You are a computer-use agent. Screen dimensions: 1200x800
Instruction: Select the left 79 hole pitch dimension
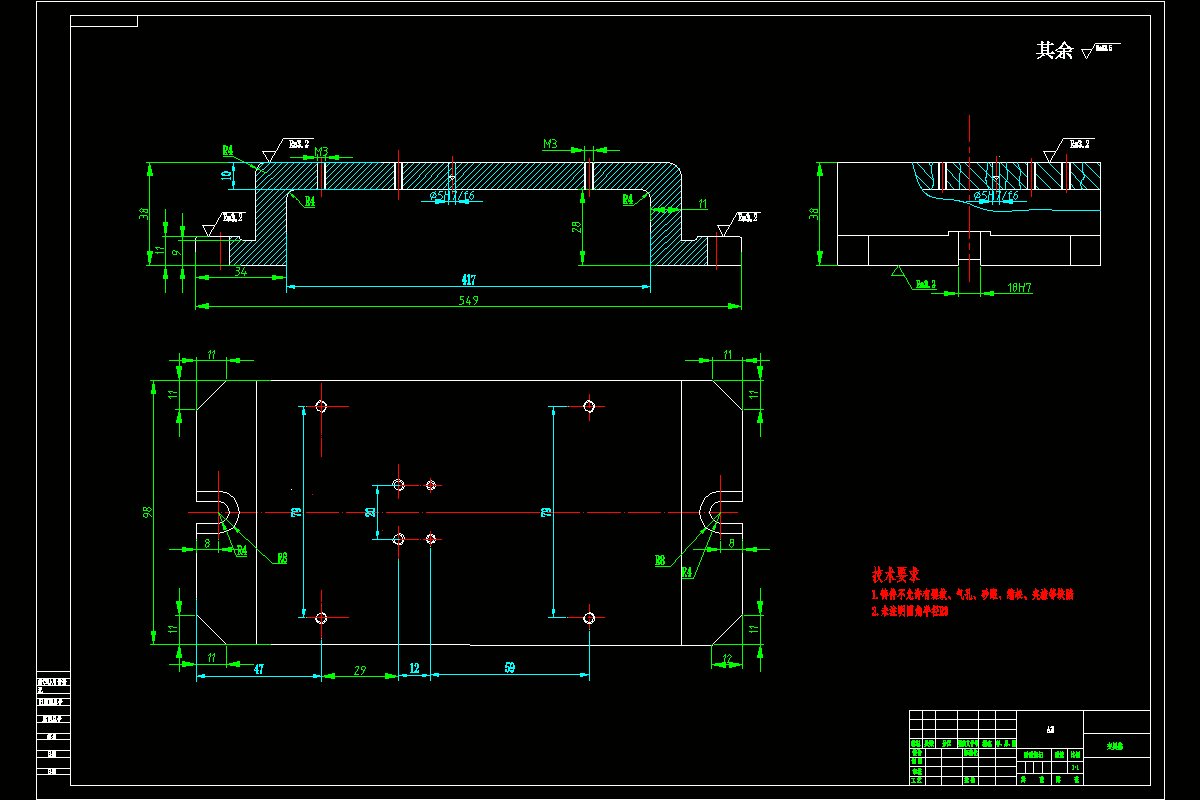(296, 512)
